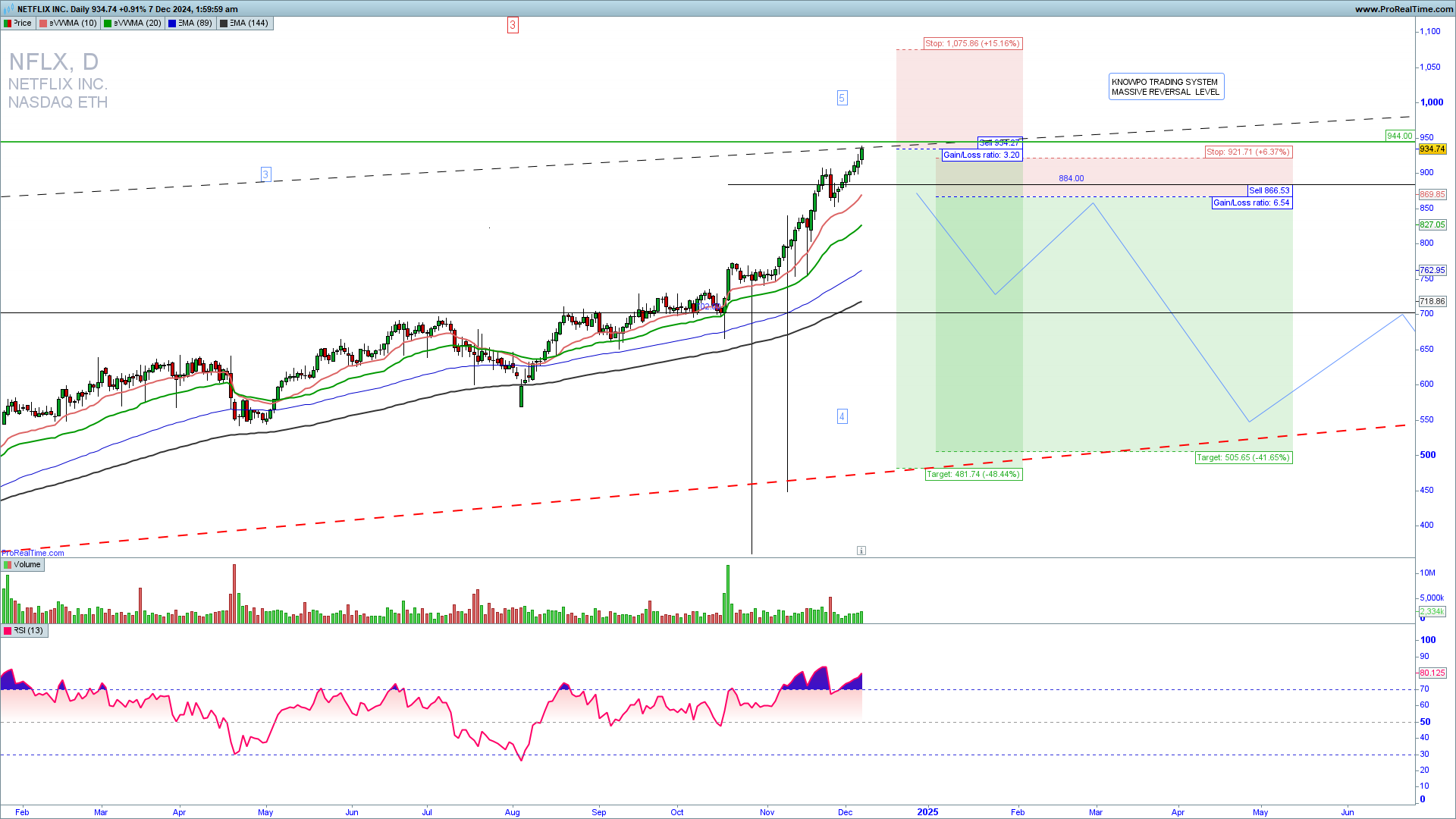Select the eVWMA (10) indicator label

click(x=68, y=23)
